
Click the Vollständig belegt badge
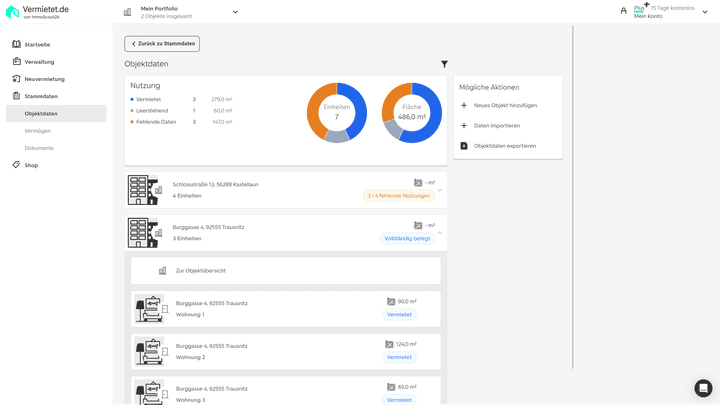pos(407,238)
